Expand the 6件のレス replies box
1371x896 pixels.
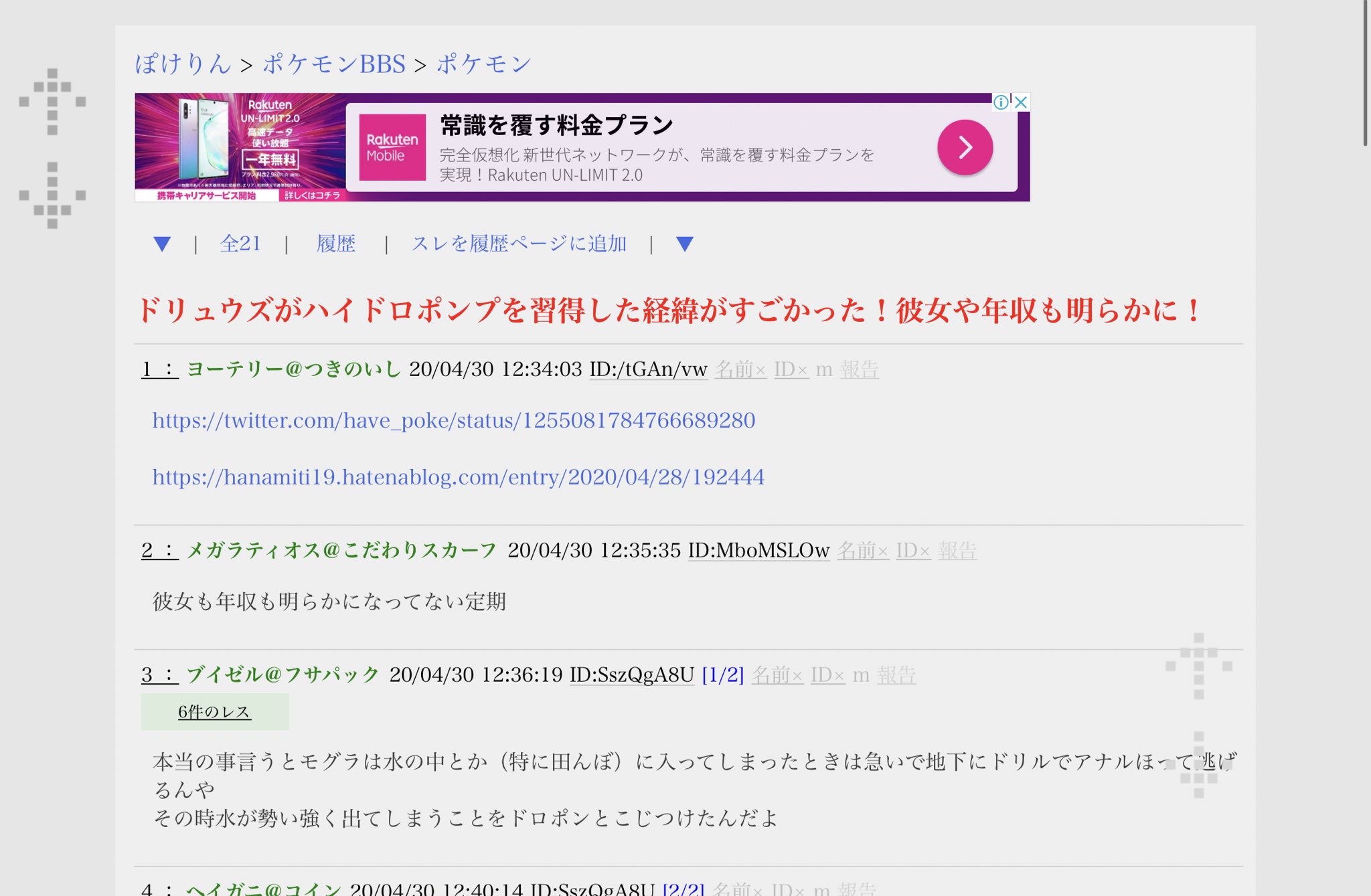[215, 712]
